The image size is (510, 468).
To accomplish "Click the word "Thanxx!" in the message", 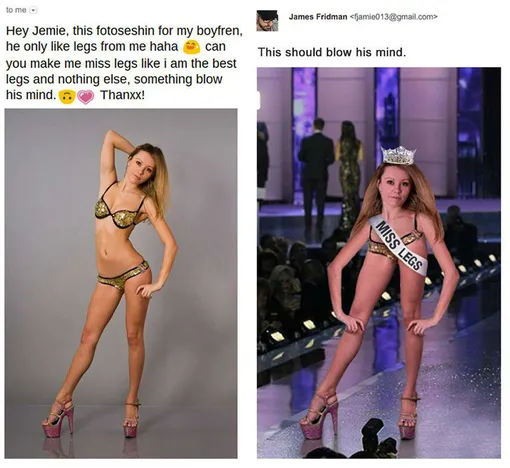I will (x=122, y=95).
